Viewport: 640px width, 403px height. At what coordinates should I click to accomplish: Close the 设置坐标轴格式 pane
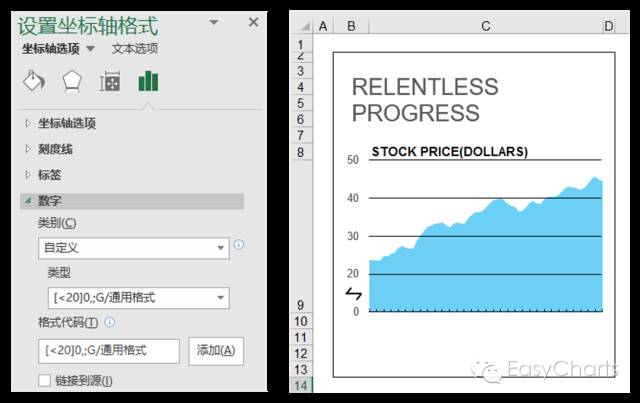coord(253,22)
